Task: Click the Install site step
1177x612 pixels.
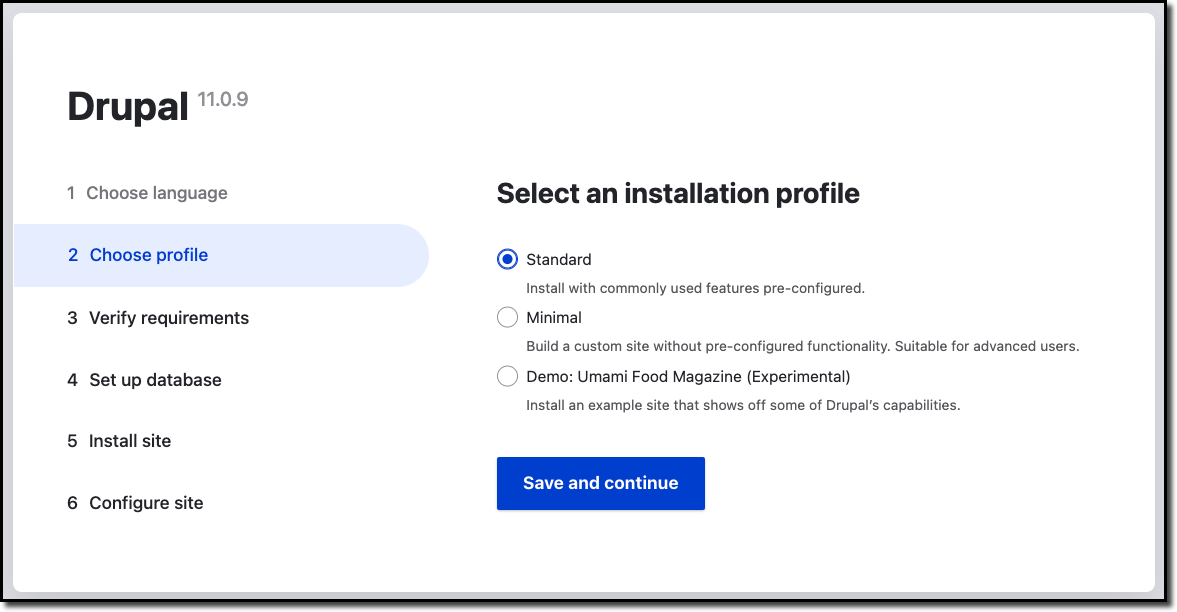Action: click(131, 441)
